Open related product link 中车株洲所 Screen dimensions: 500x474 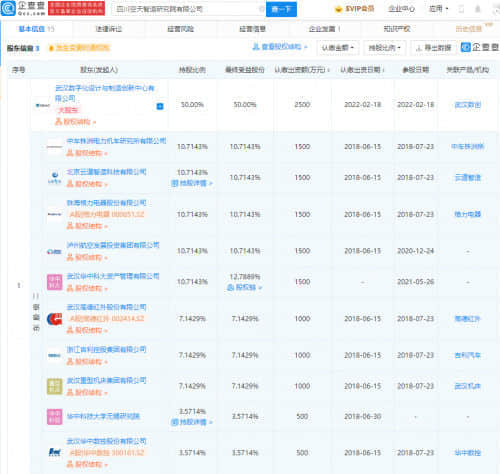[x=467, y=147]
